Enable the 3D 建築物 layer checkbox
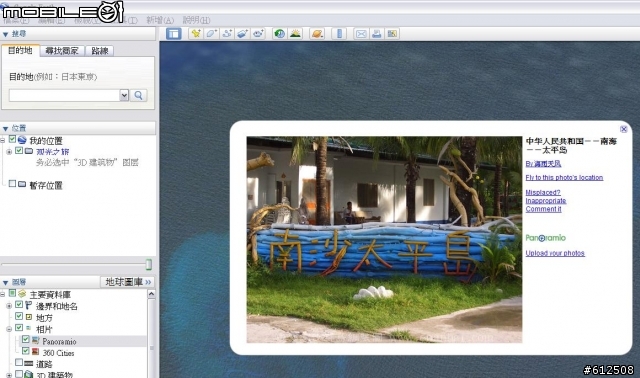 19,374
